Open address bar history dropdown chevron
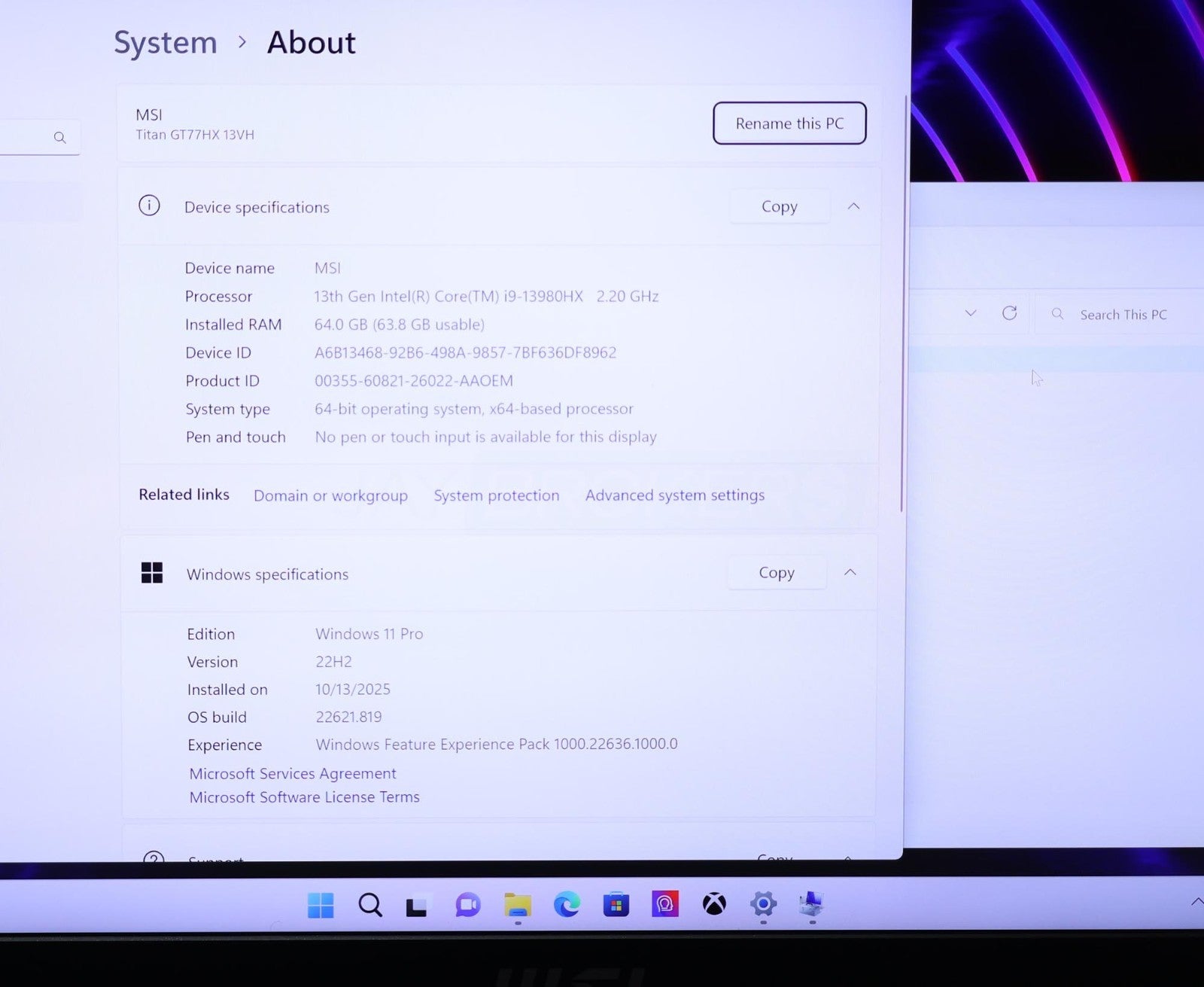The width and height of the screenshot is (1204, 987). 971,313
